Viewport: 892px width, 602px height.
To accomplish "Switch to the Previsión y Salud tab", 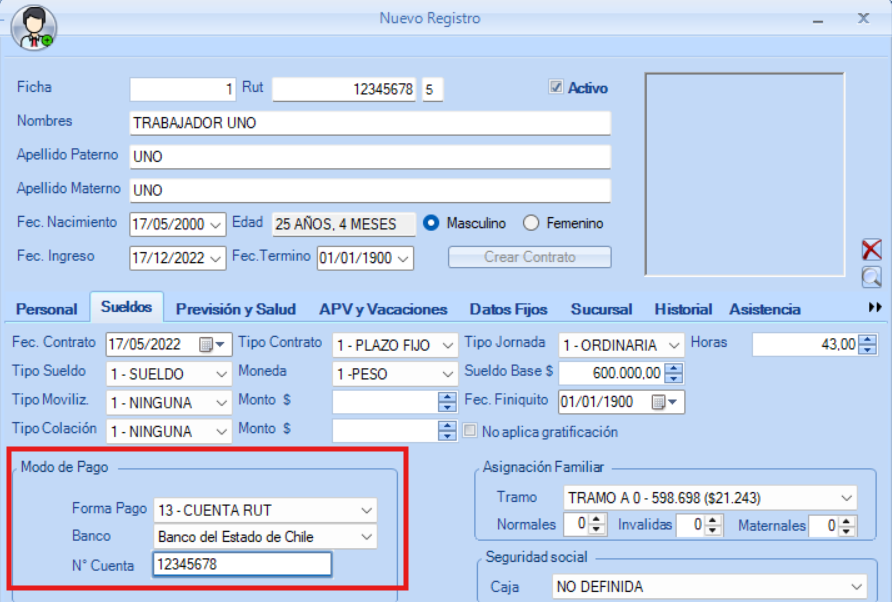I will click(x=234, y=309).
